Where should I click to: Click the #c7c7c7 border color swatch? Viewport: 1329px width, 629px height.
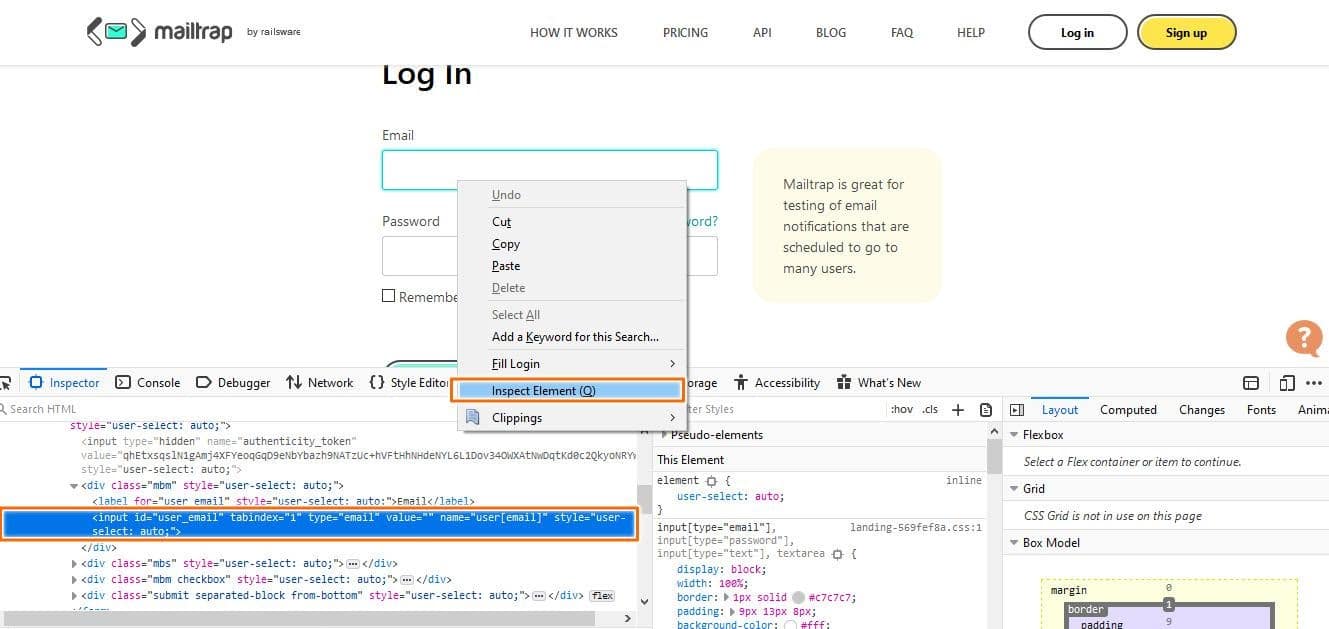pos(798,597)
